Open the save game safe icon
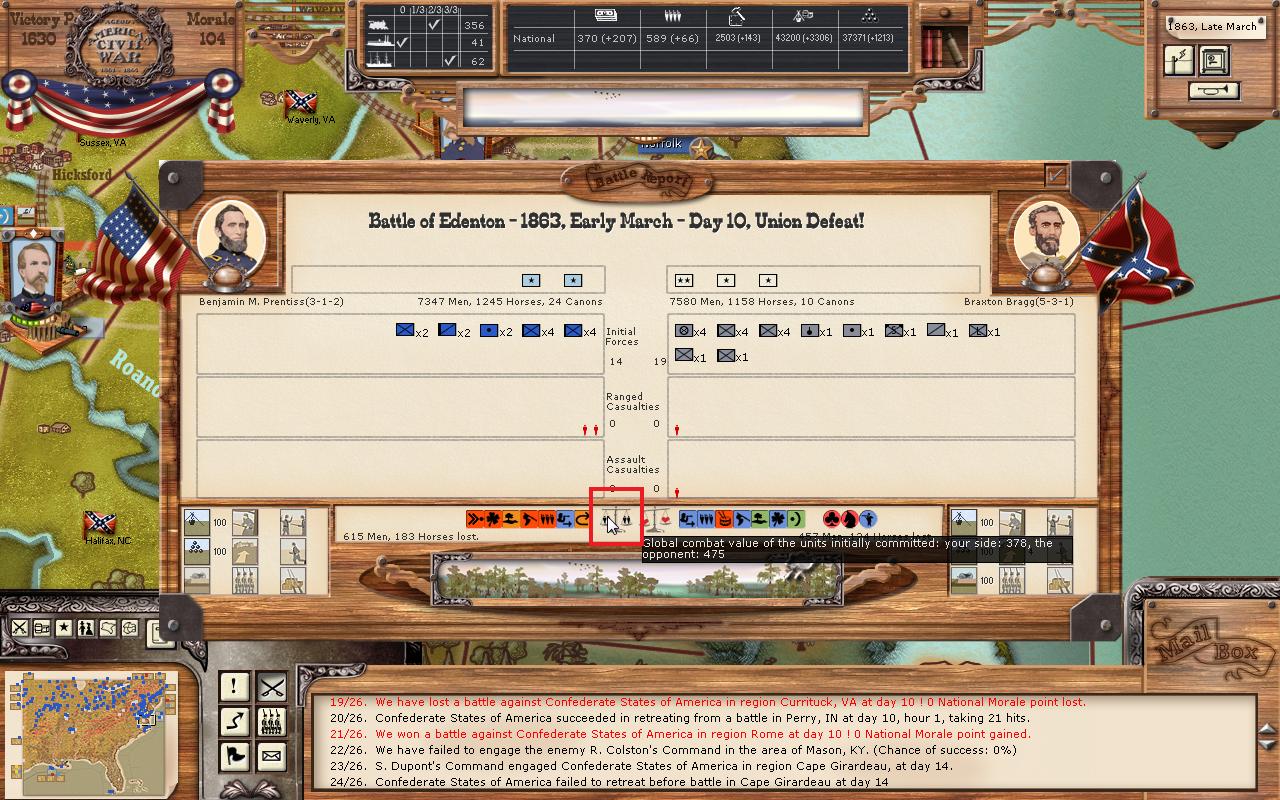Screen dimensions: 1280x800 point(1214,61)
